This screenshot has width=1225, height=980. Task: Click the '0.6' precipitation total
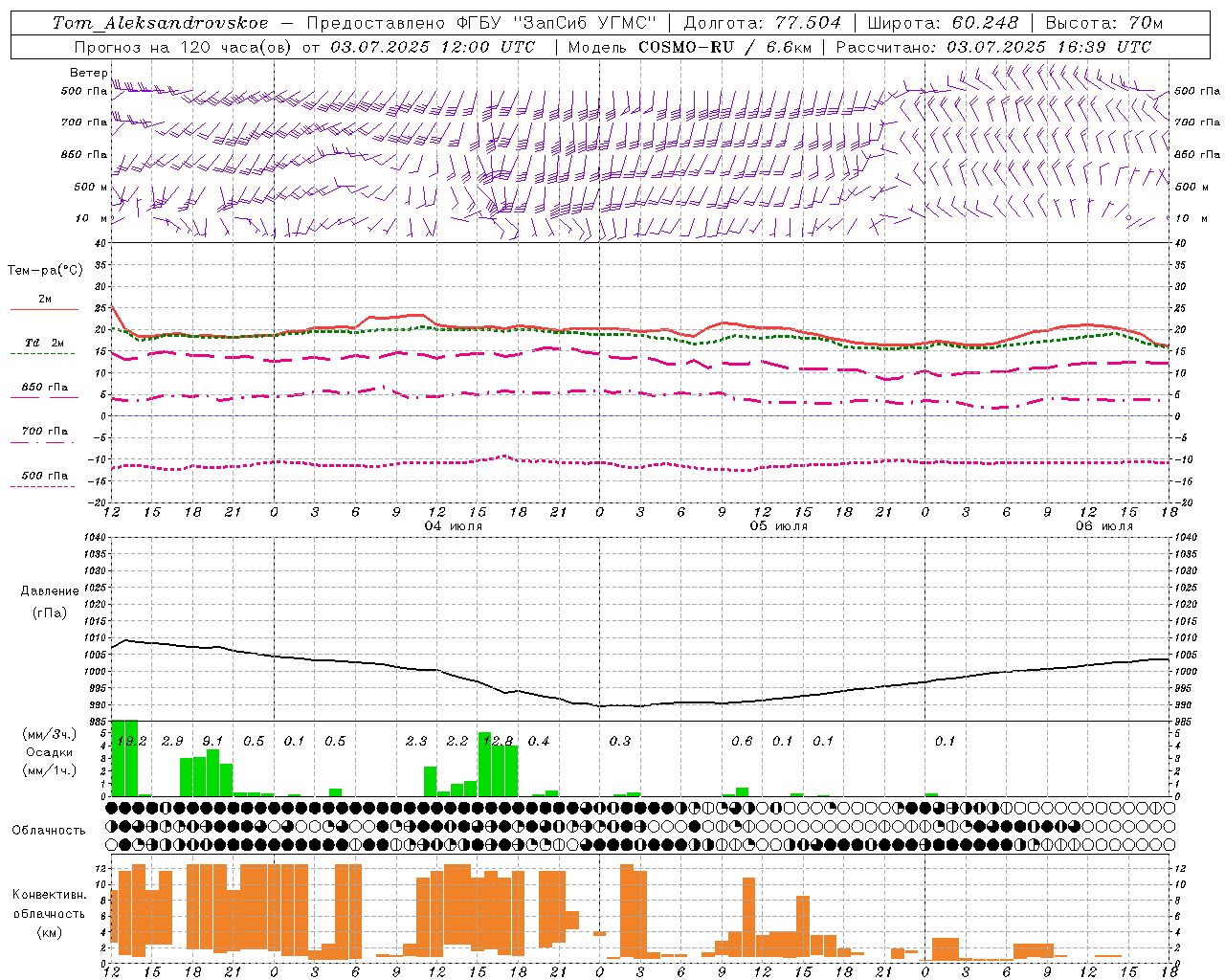[x=742, y=742]
